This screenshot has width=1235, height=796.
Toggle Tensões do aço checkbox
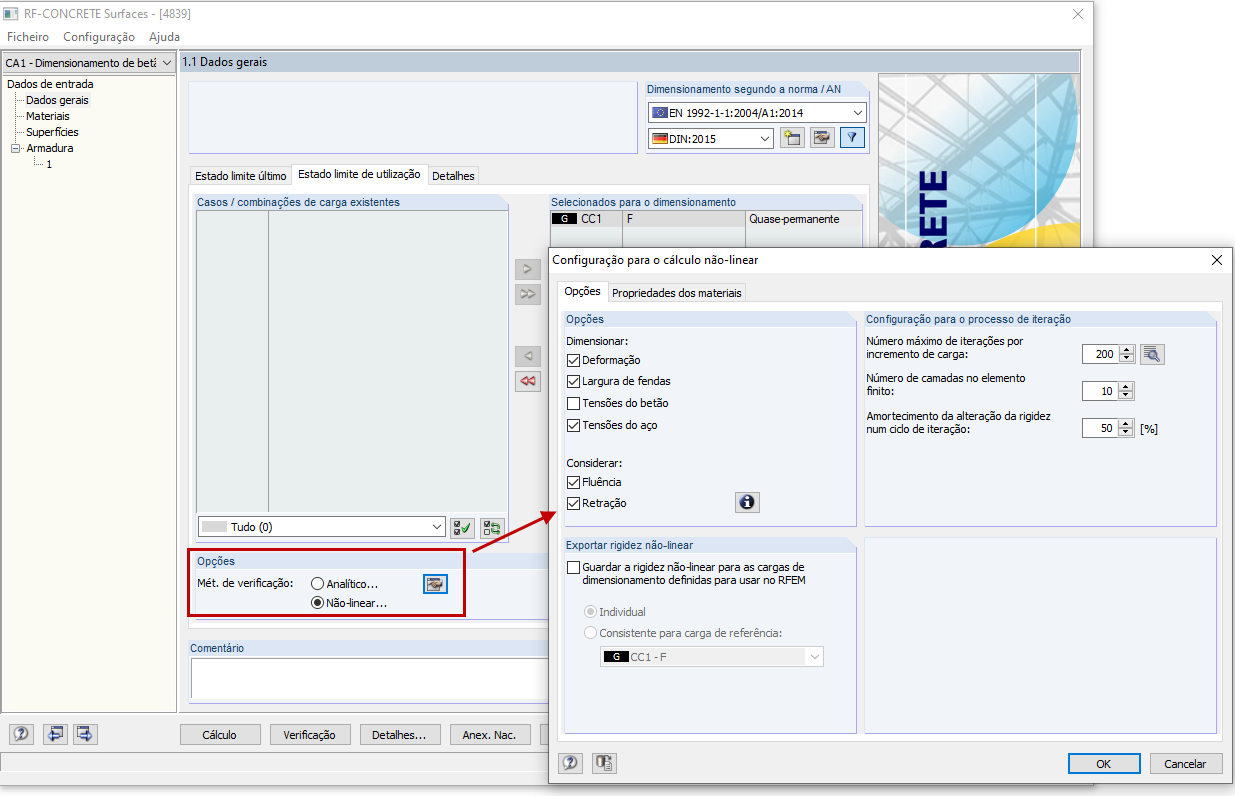[x=573, y=425]
